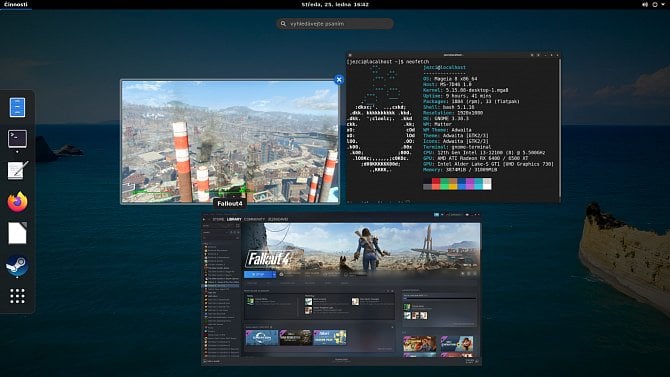Open Downloads at the bottom of the Steam window
Screen dimensions: 670x377
tap(341, 361)
